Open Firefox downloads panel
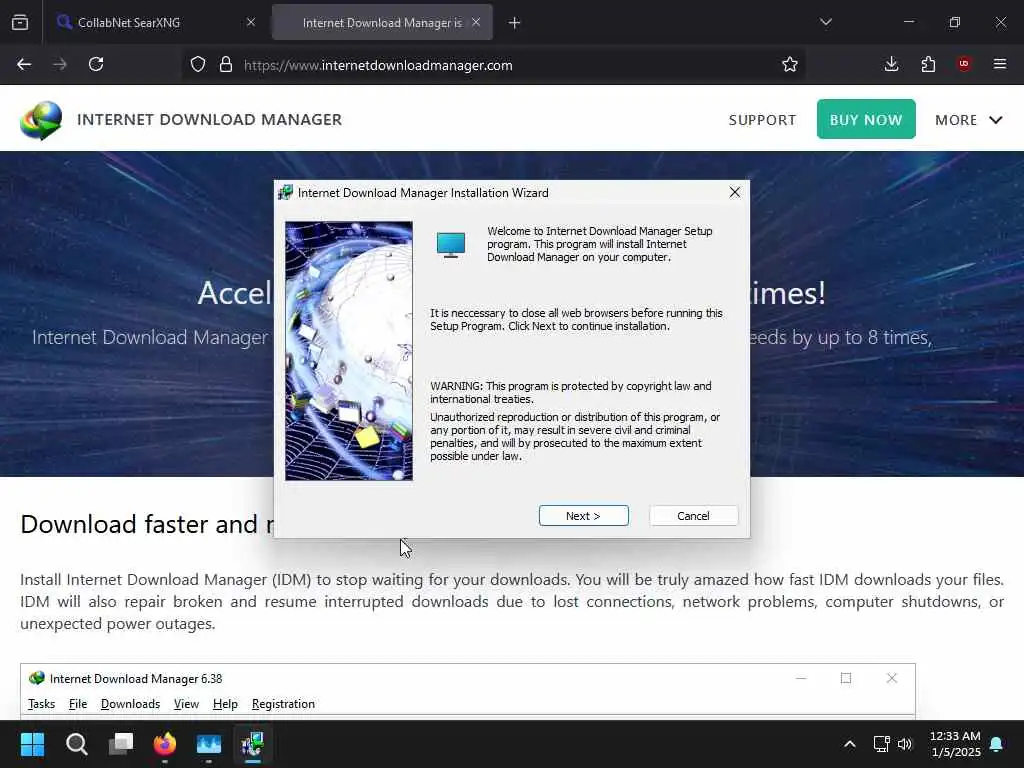Image resolution: width=1024 pixels, height=768 pixels. (x=891, y=64)
